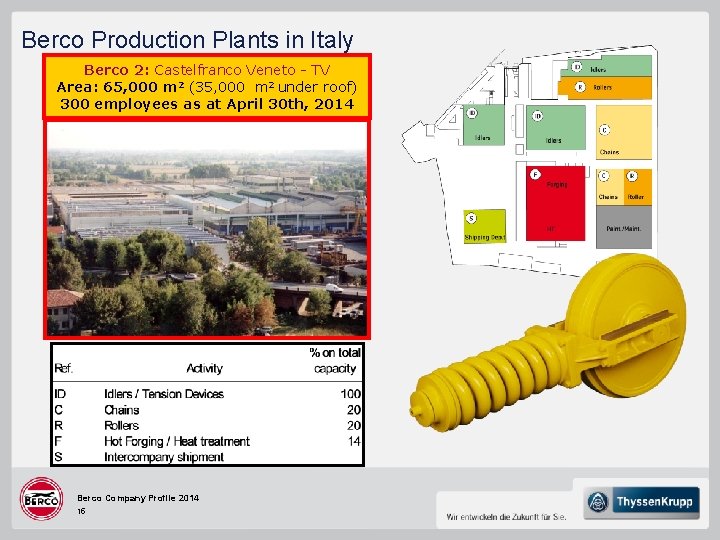Click the circled F marker on Forging block

(535, 174)
